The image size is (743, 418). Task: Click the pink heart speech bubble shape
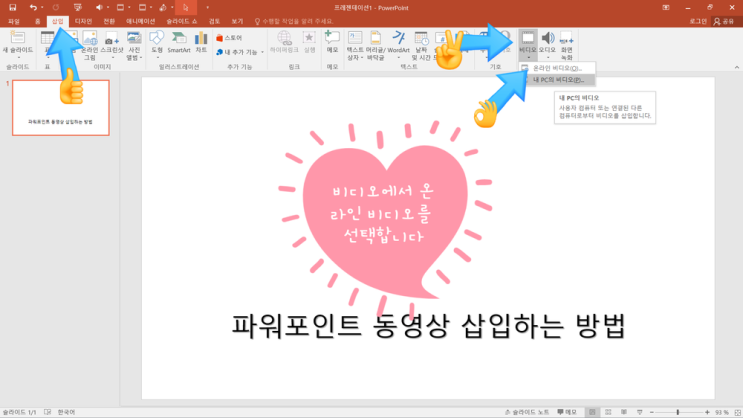pyautogui.click(x=385, y=221)
